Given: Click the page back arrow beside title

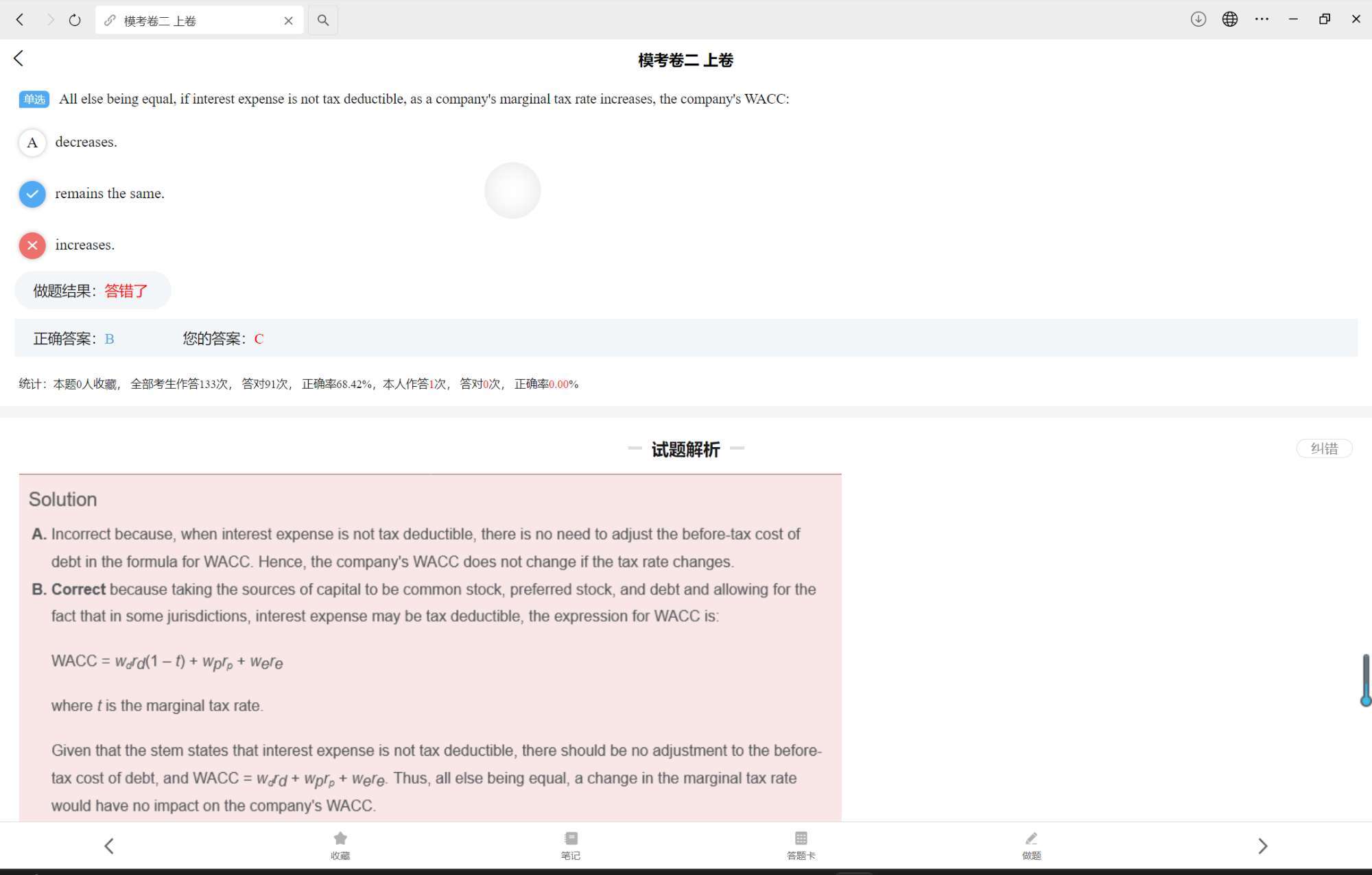Looking at the screenshot, I should (x=19, y=59).
